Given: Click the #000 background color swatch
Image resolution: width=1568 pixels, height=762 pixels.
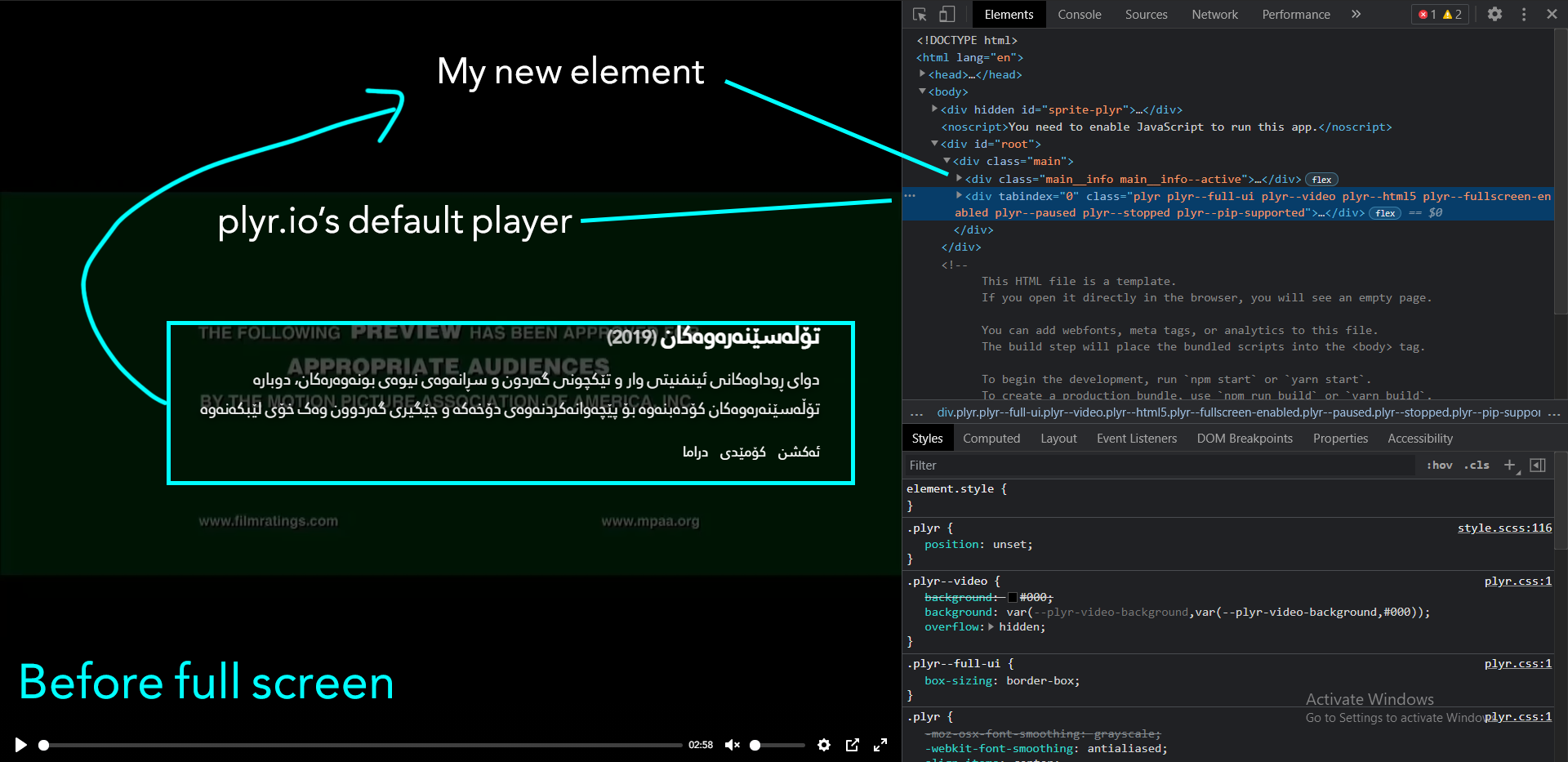Looking at the screenshot, I should point(1013,597).
